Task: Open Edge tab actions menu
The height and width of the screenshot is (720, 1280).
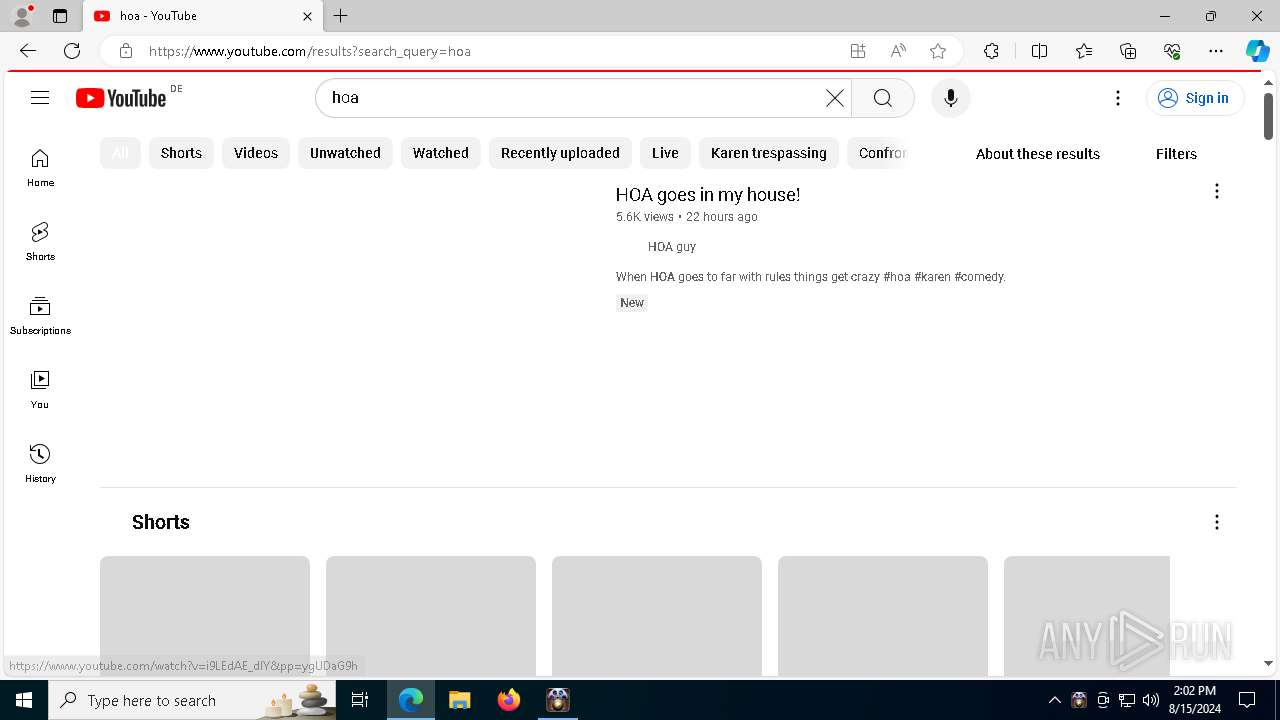Action: 60,16
